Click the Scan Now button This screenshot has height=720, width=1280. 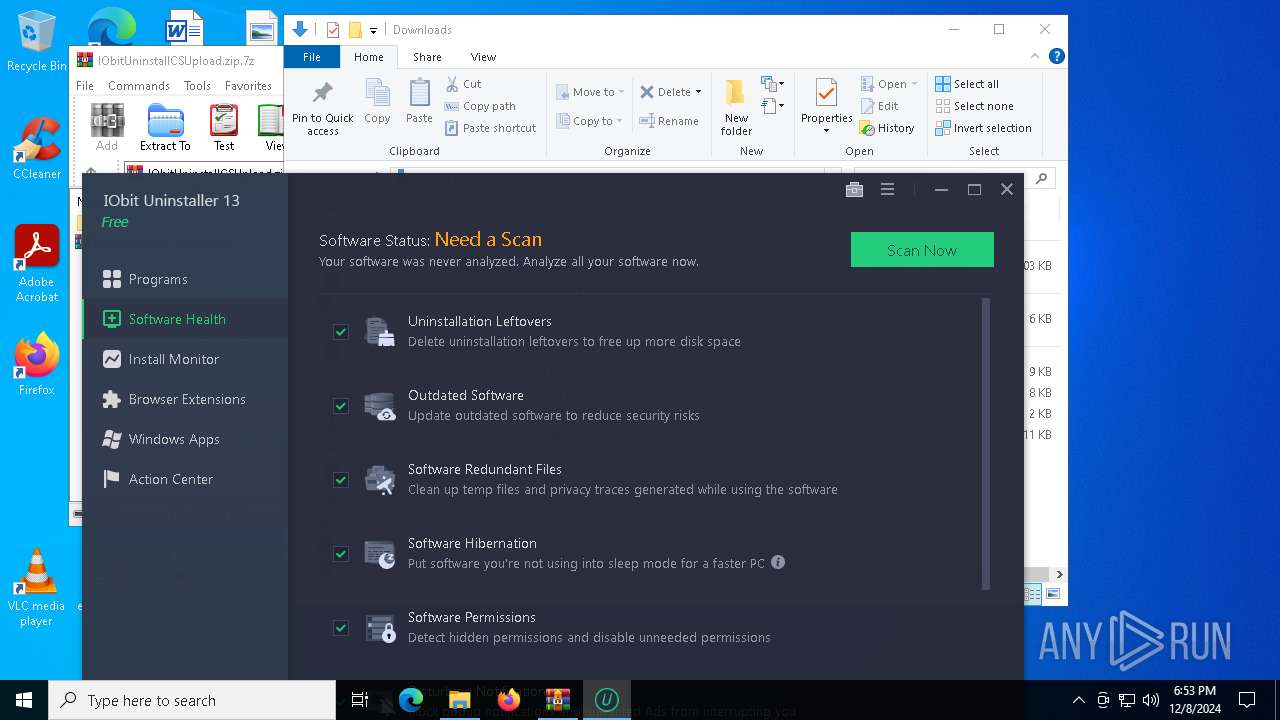click(922, 250)
